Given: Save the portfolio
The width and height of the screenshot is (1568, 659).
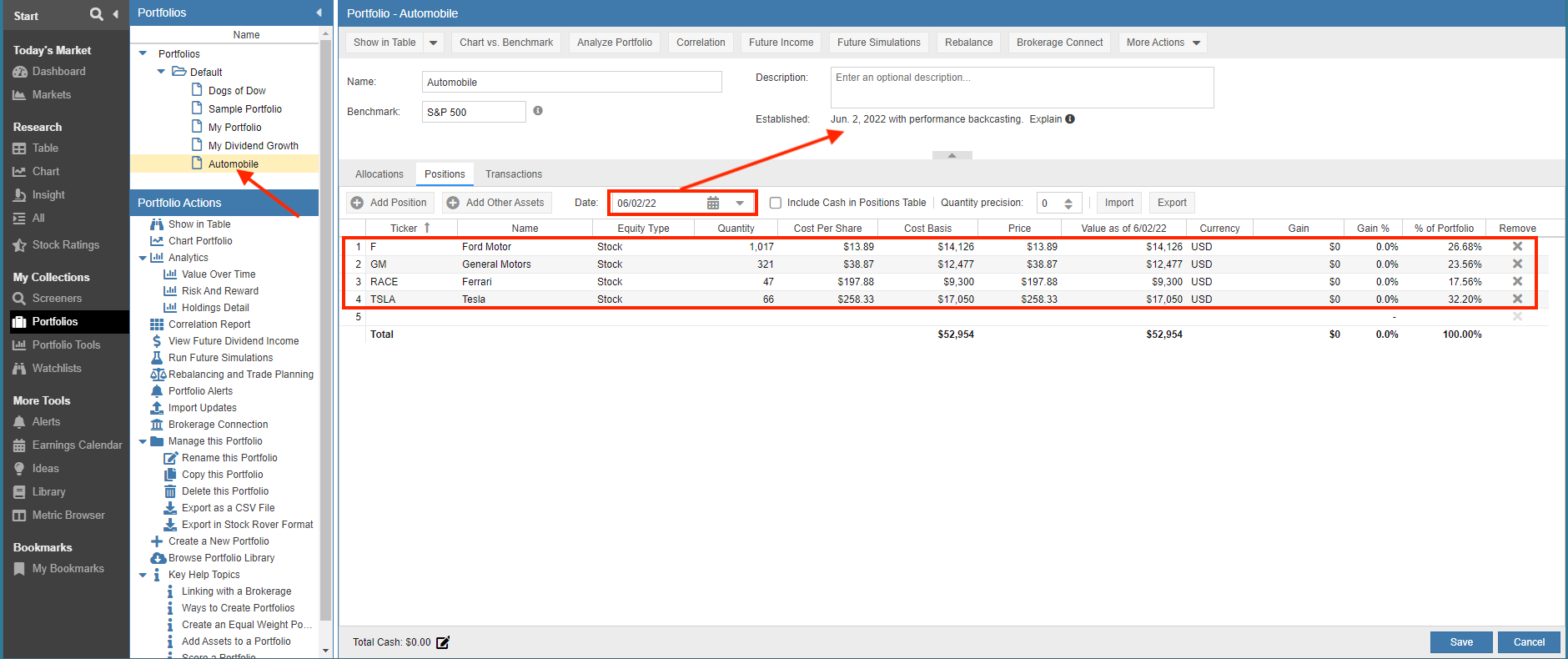Looking at the screenshot, I should click(1461, 642).
